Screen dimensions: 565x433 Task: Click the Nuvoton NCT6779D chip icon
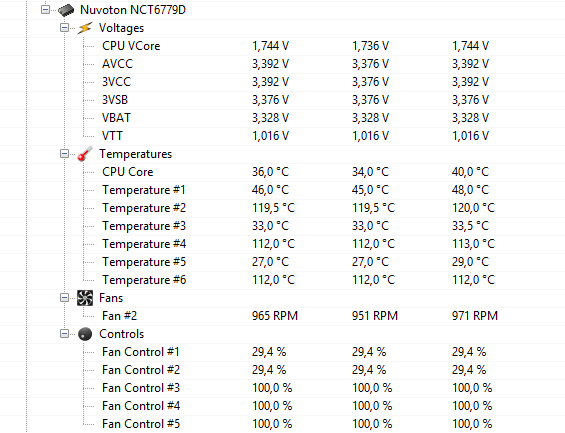tap(66, 10)
